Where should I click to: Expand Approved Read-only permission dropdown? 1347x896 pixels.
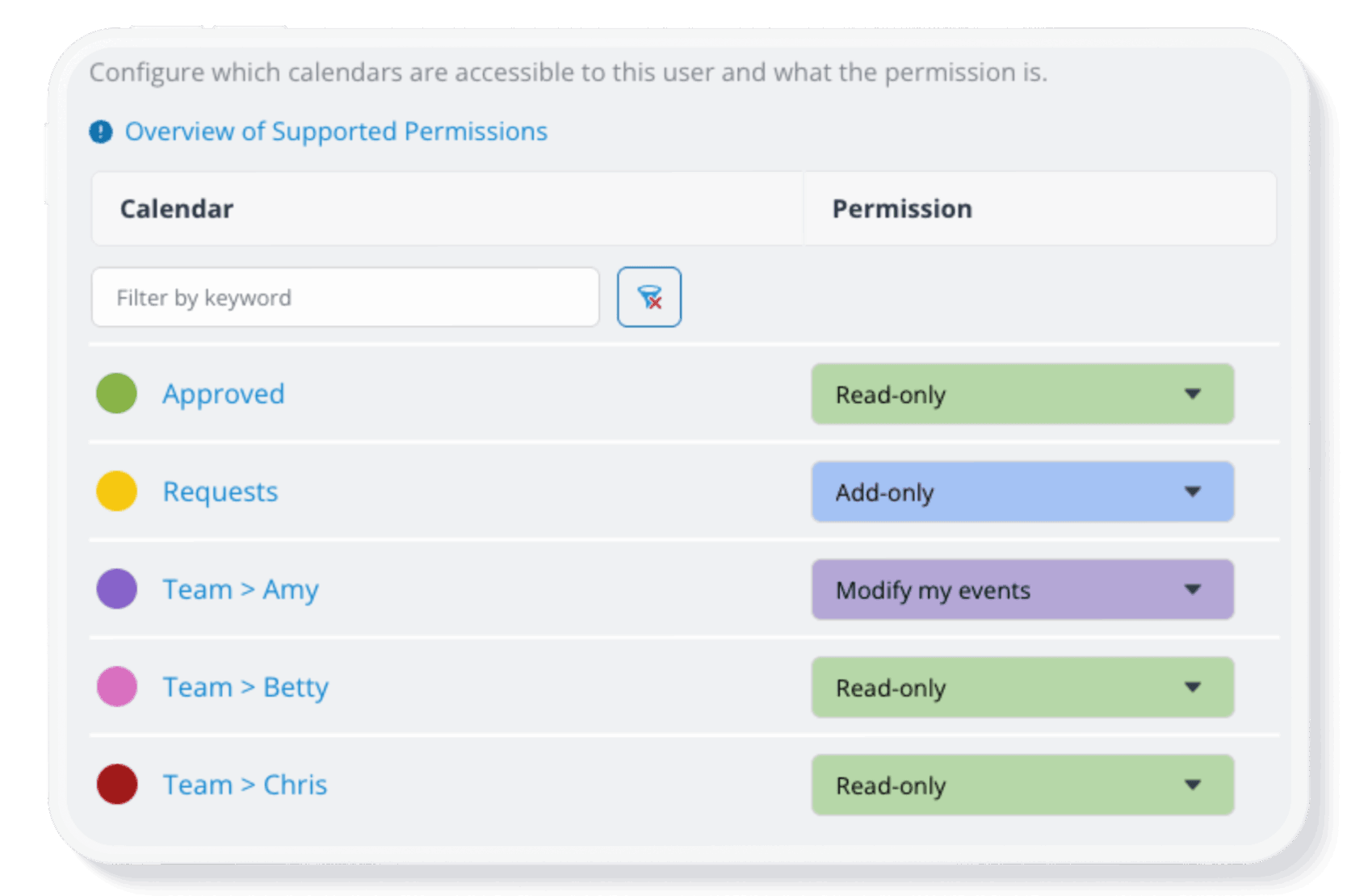[x=1022, y=394]
